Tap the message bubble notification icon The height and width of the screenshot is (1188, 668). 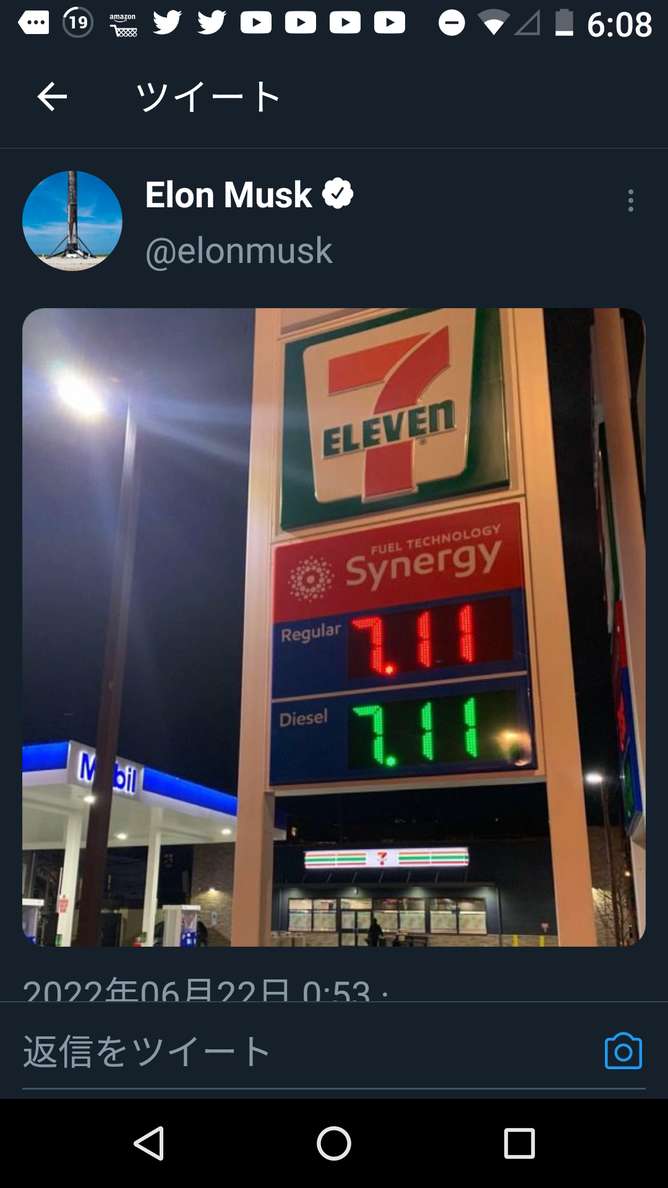coord(33,23)
